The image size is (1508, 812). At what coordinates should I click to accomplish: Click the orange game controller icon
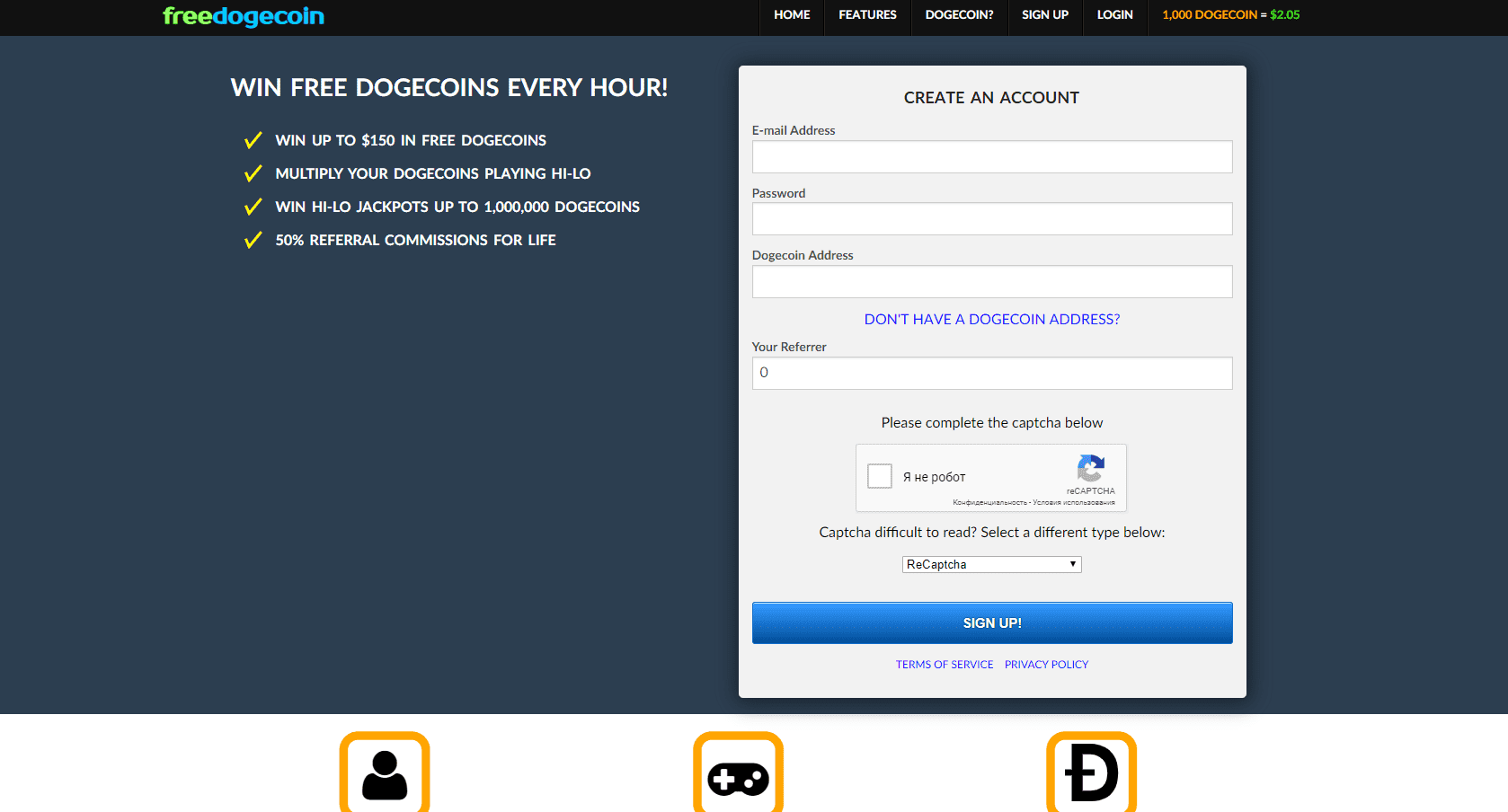tap(738, 772)
